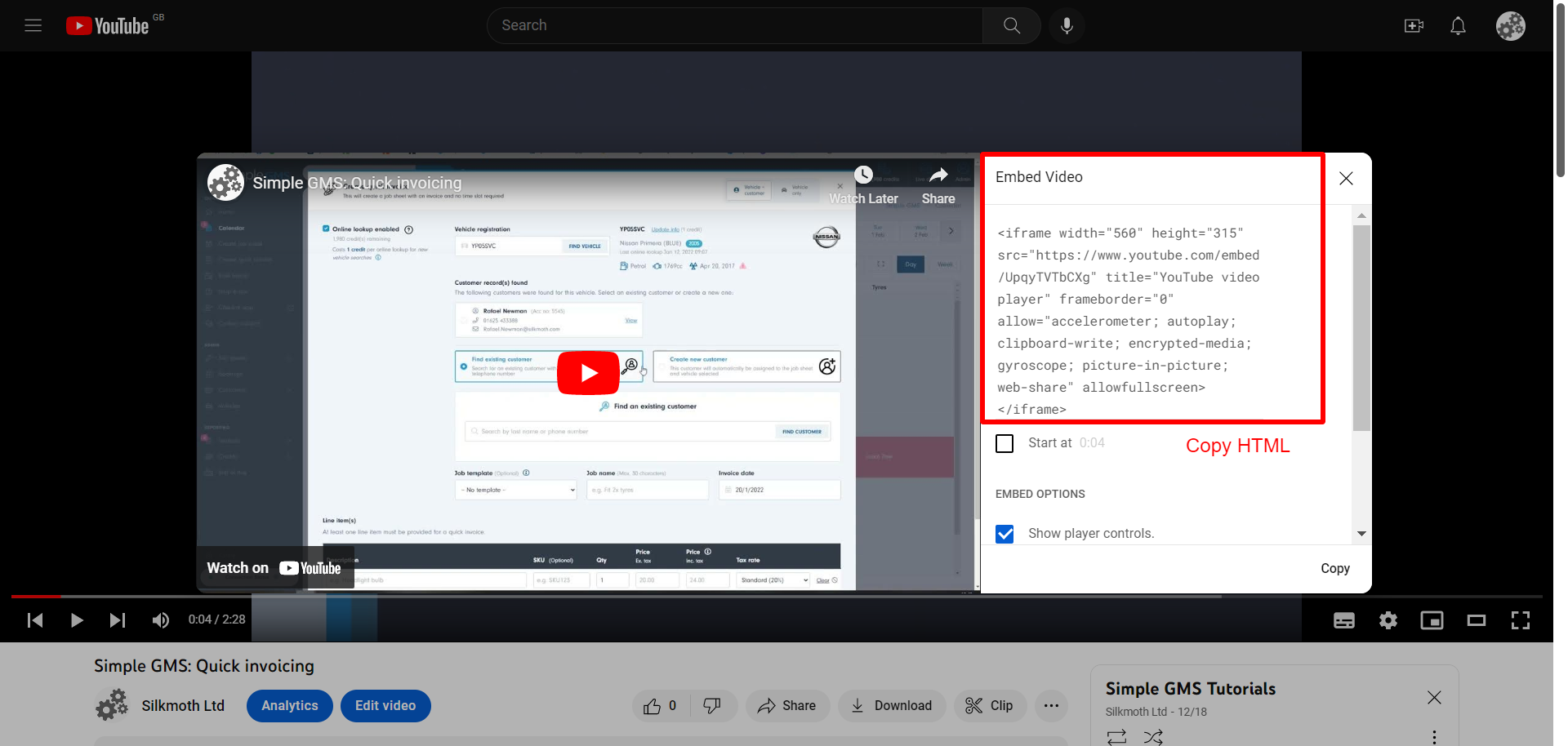The width and height of the screenshot is (1568, 746).
Task: Switch to theater mode
Action: coord(1477,620)
